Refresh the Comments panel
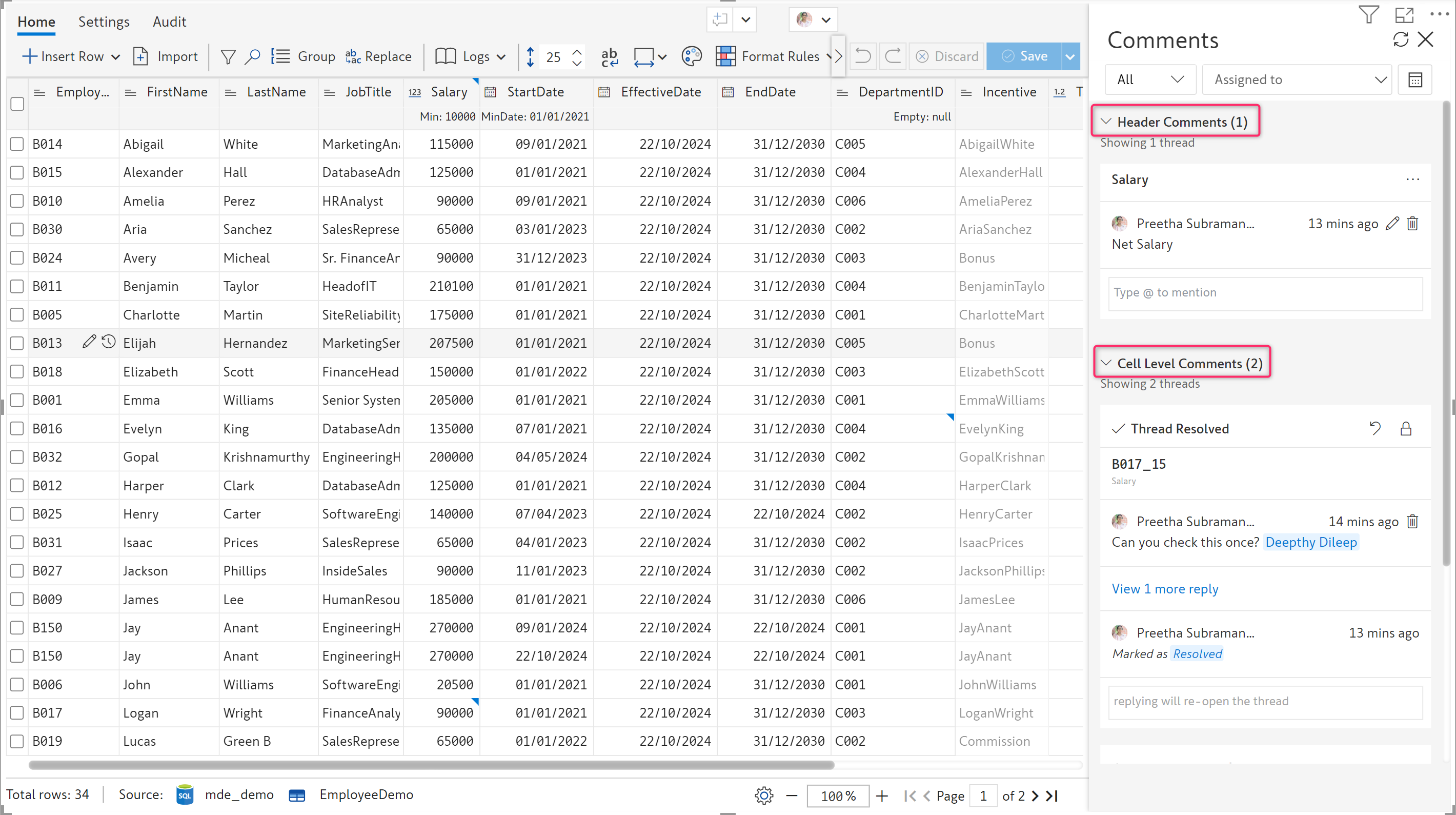The width and height of the screenshot is (1456, 815). [x=1401, y=39]
